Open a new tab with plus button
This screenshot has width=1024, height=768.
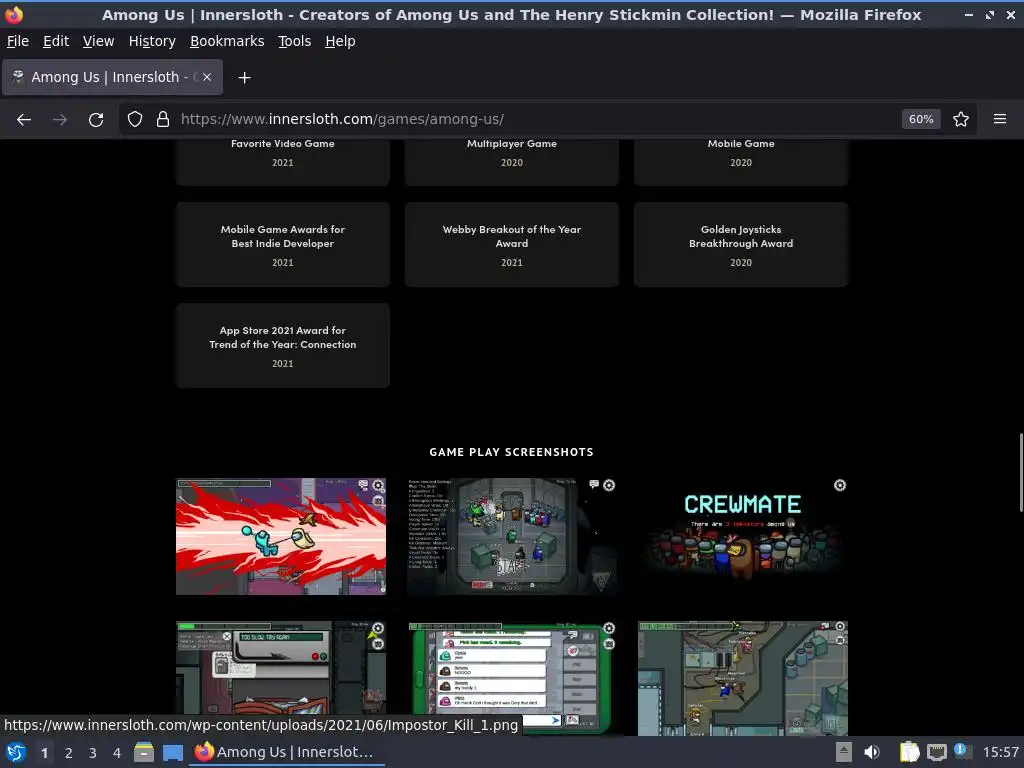pos(244,78)
